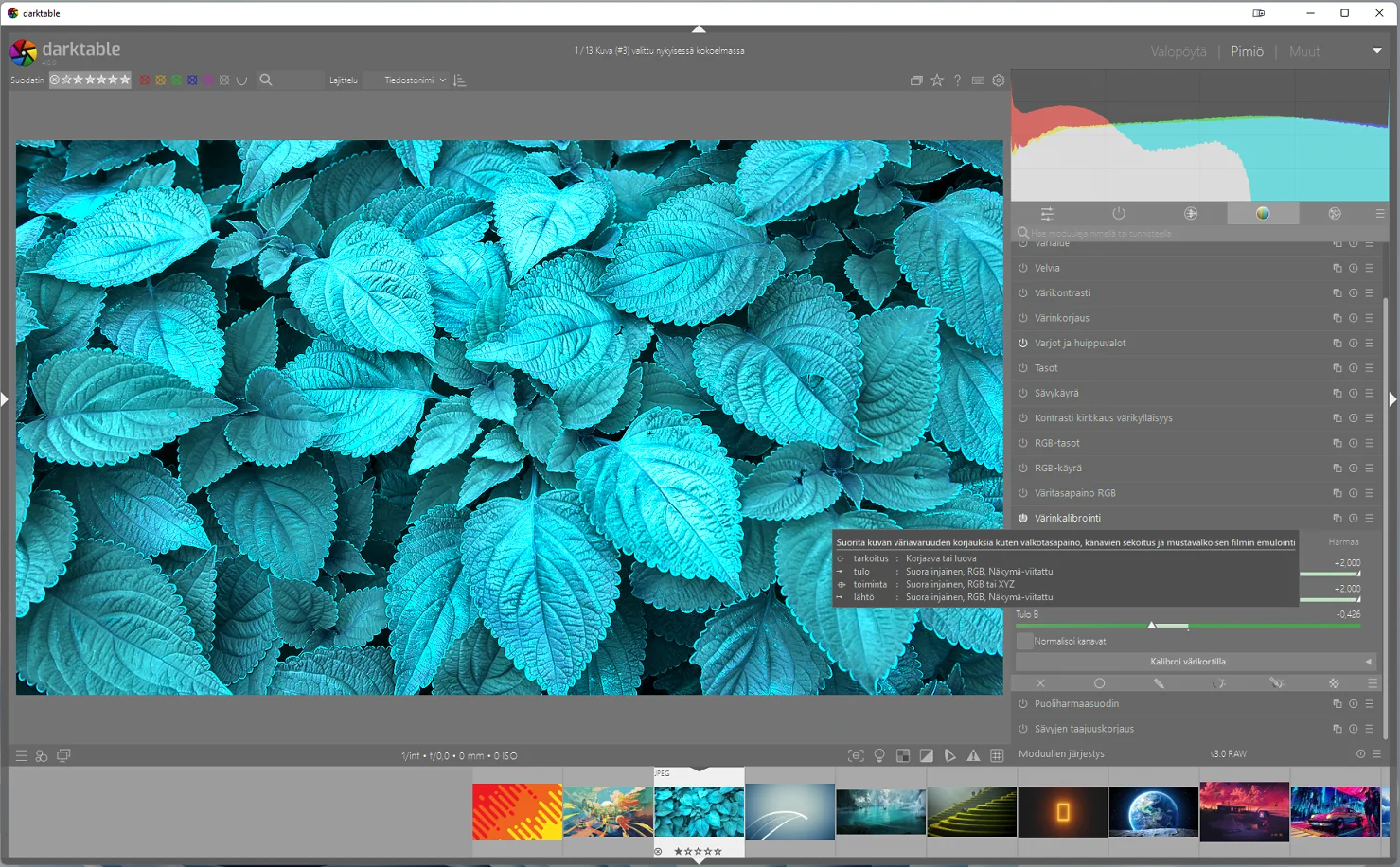
Task: Disable Varjot ja huippuvalot module
Action: point(1023,344)
